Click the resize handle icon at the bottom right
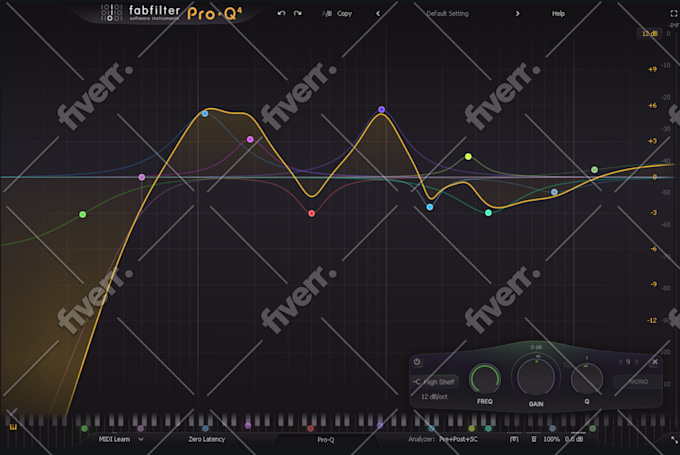 coord(674,439)
